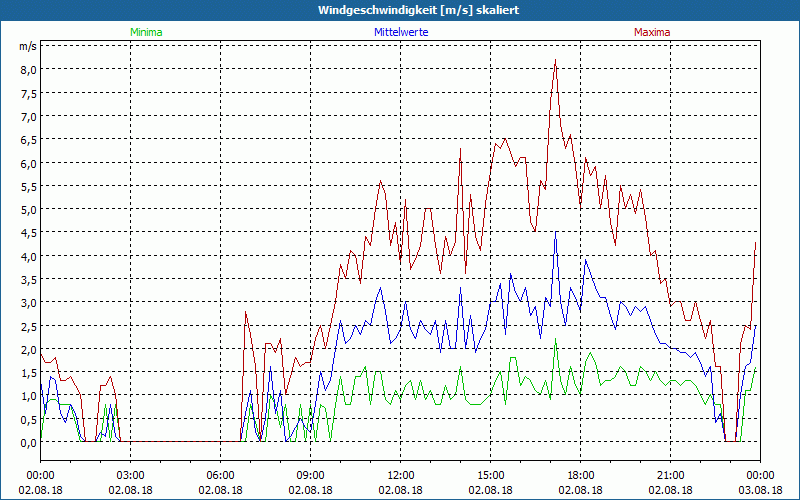The width and height of the screenshot is (800, 500).
Task: Click the 3,5 y-axis value
Action: pos(28,280)
